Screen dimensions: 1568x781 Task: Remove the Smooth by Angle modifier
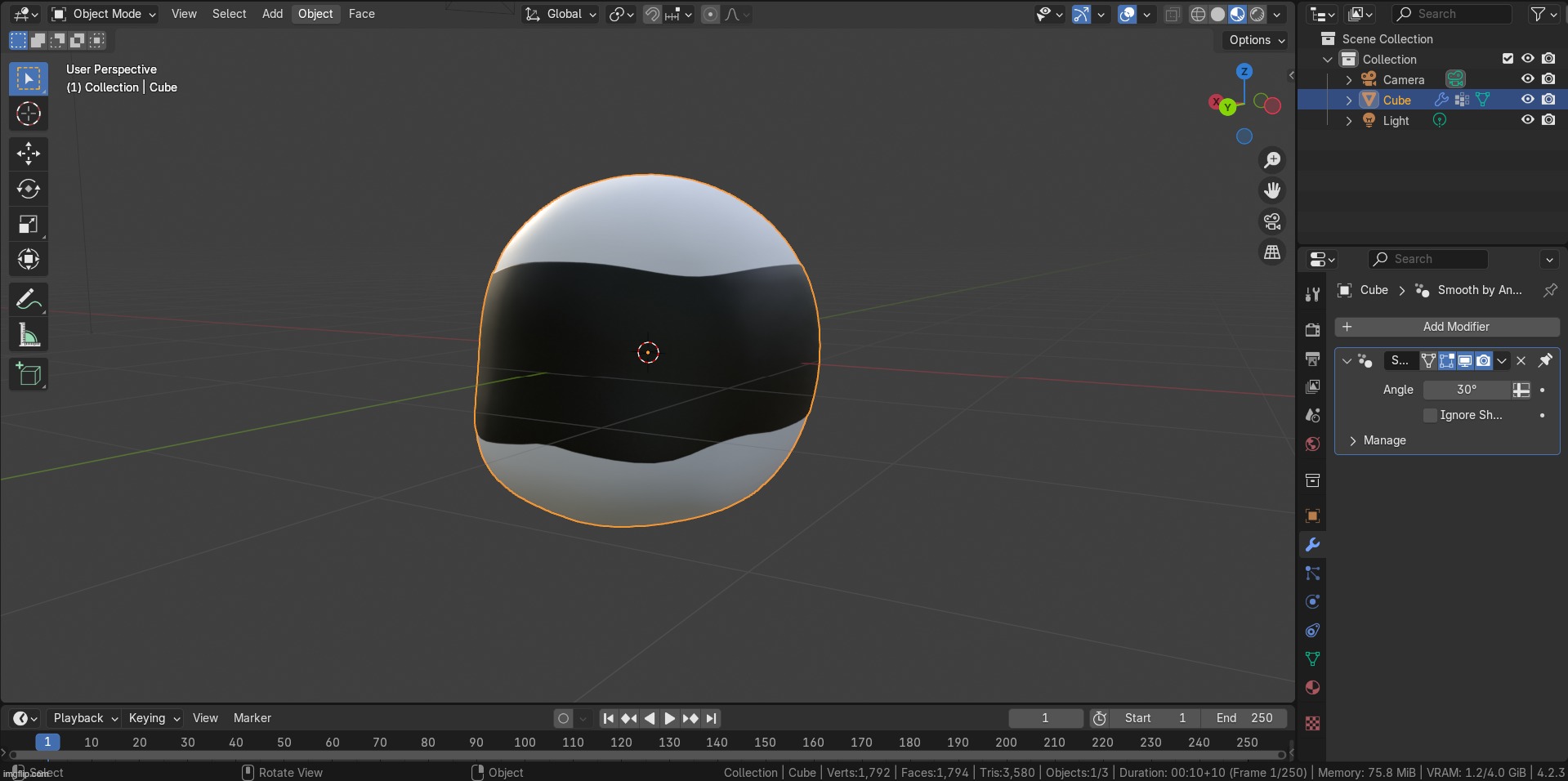point(1521,360)
